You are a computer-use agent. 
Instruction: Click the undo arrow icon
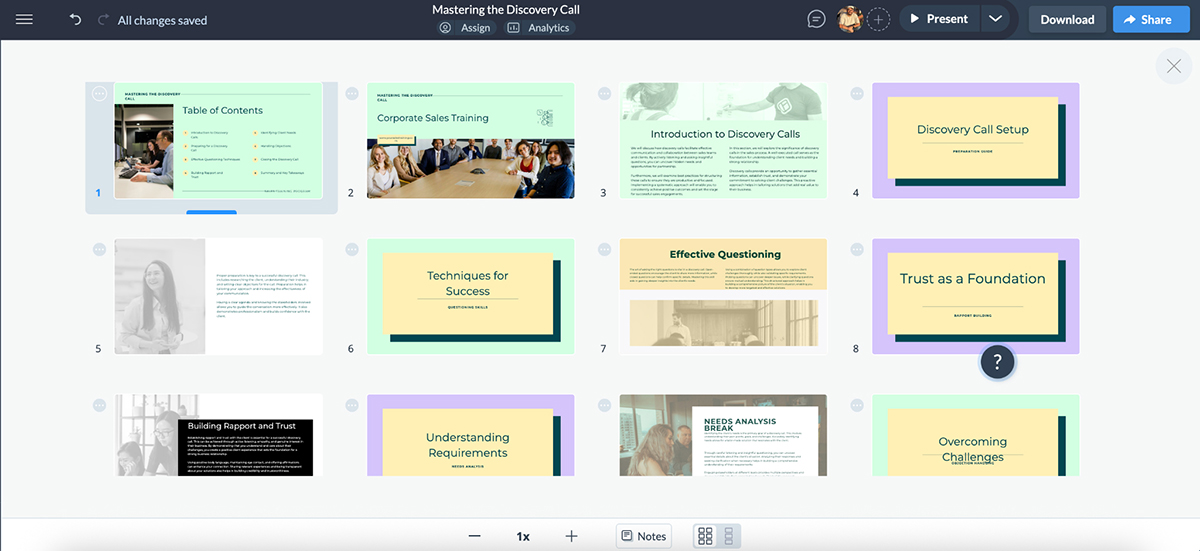[x=75, y=20]
